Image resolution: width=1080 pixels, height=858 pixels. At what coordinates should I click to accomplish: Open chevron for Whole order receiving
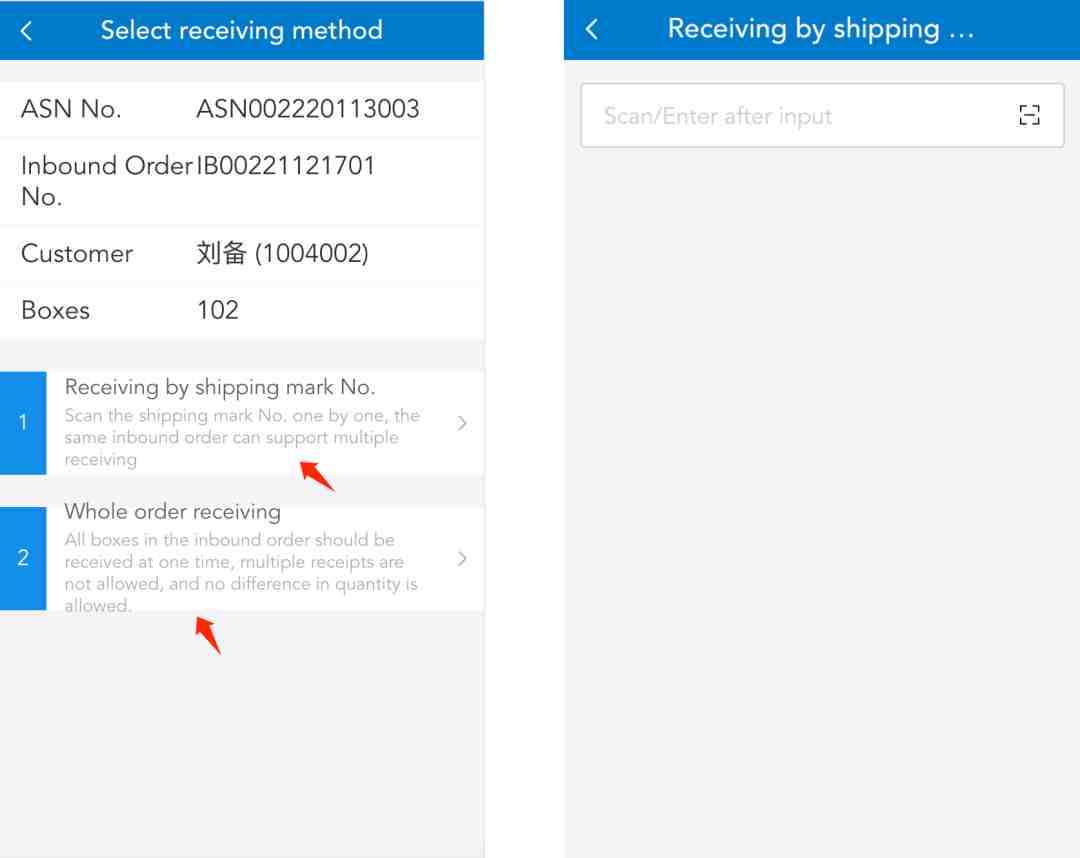point(462,558)
